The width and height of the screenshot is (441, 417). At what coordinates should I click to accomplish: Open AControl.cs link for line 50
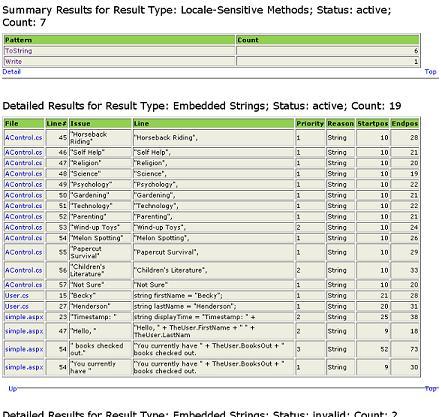tap(24, 195)
